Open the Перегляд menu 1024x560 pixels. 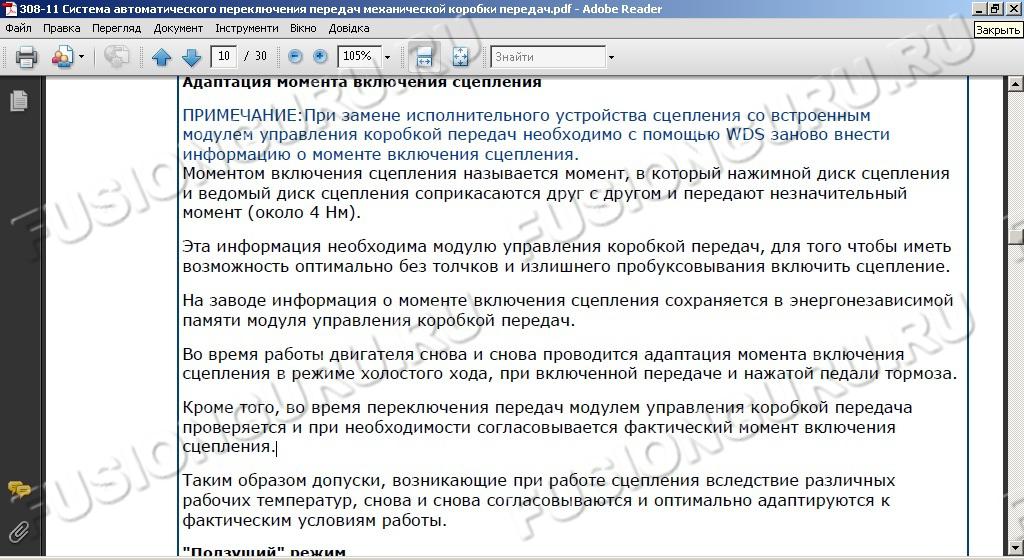coord(116,28)
